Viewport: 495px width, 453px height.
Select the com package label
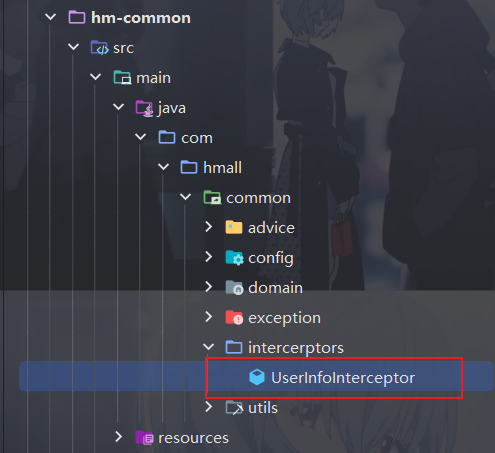(197, 138)
